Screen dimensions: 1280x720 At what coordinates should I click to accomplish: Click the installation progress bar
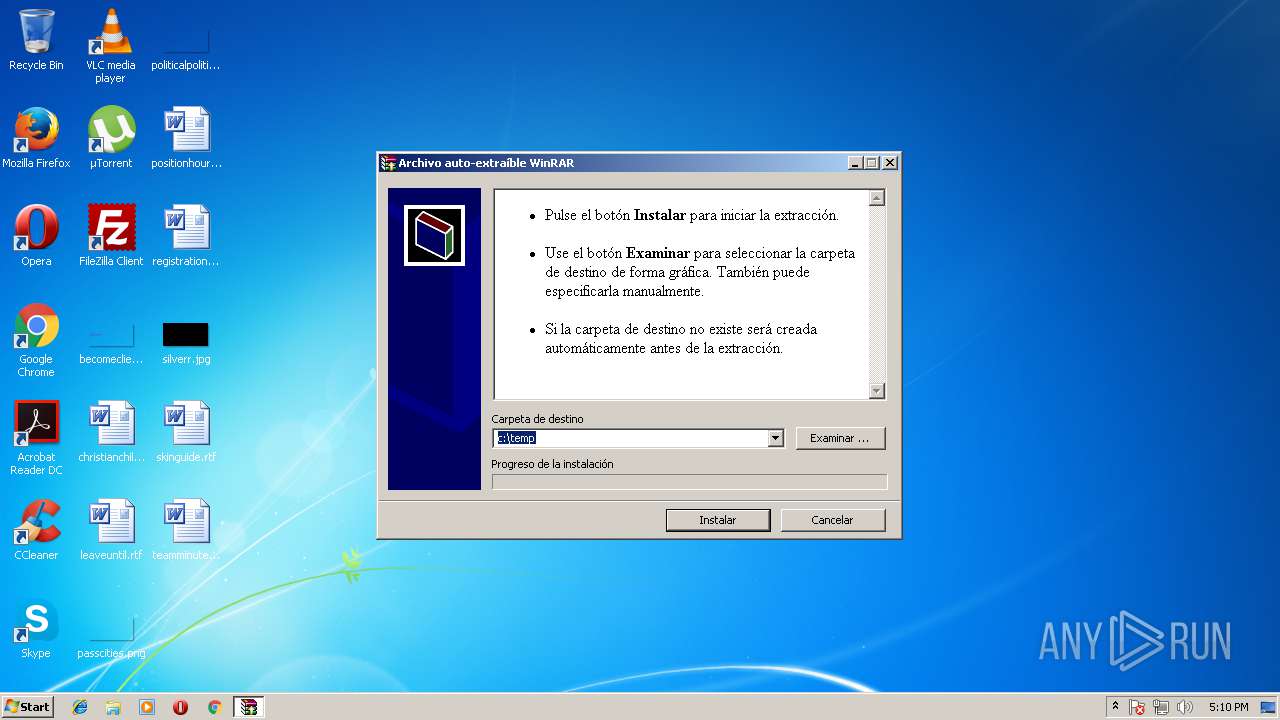tap(689, 482)
